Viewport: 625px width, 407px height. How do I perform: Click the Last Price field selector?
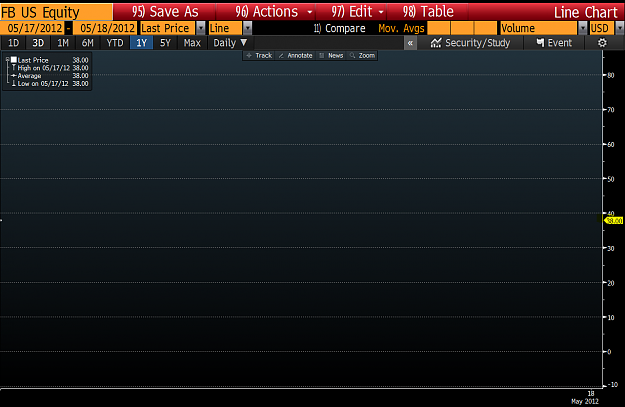pyautogui.click(x=167, y=28)
